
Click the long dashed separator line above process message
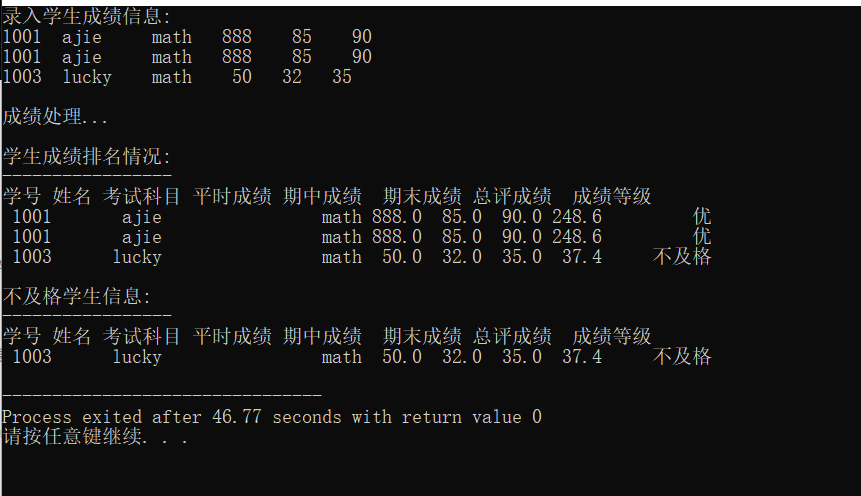coord(162,395)
